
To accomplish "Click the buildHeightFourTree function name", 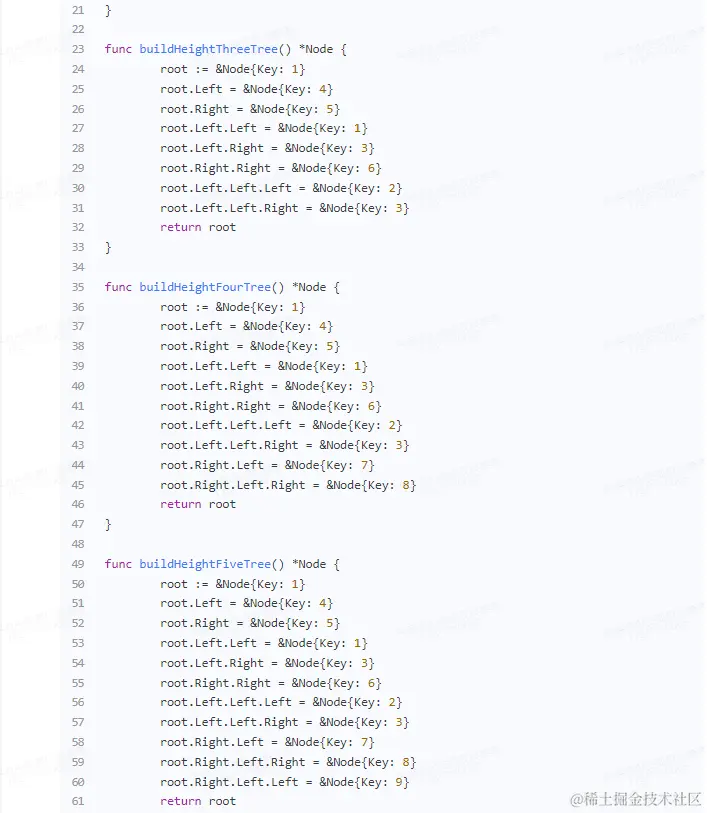I will [x=205, y=287].
